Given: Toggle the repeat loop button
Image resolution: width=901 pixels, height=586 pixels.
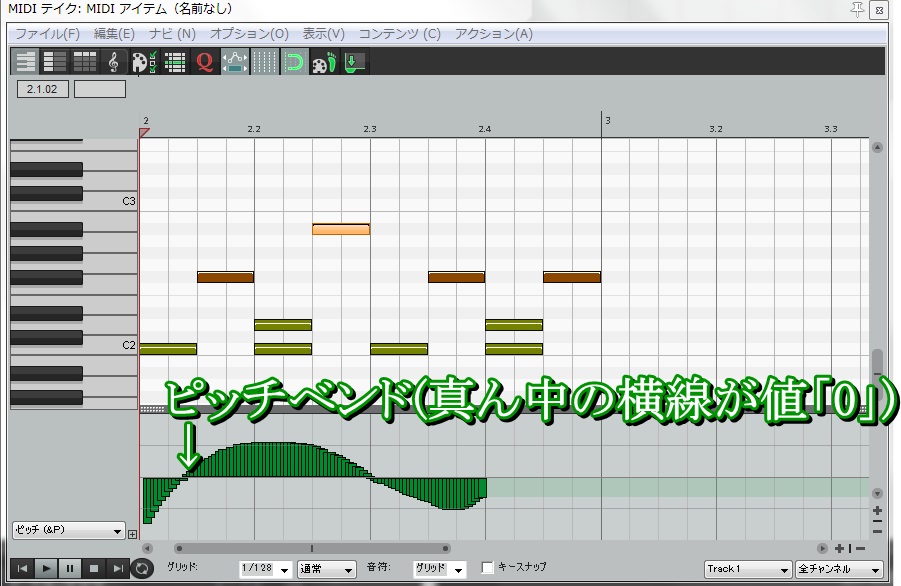Looking at the screenshot, I should (x=141, y=569).
